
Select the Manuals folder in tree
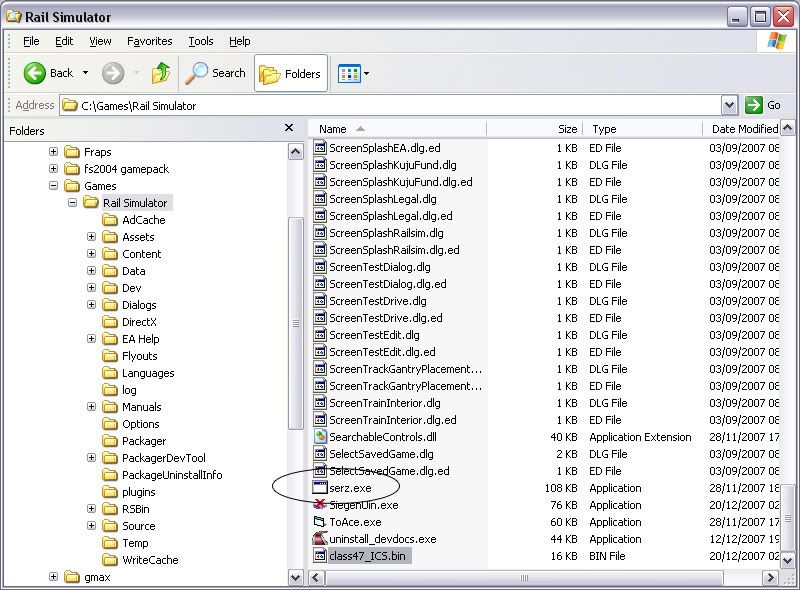tap(141, 407)
